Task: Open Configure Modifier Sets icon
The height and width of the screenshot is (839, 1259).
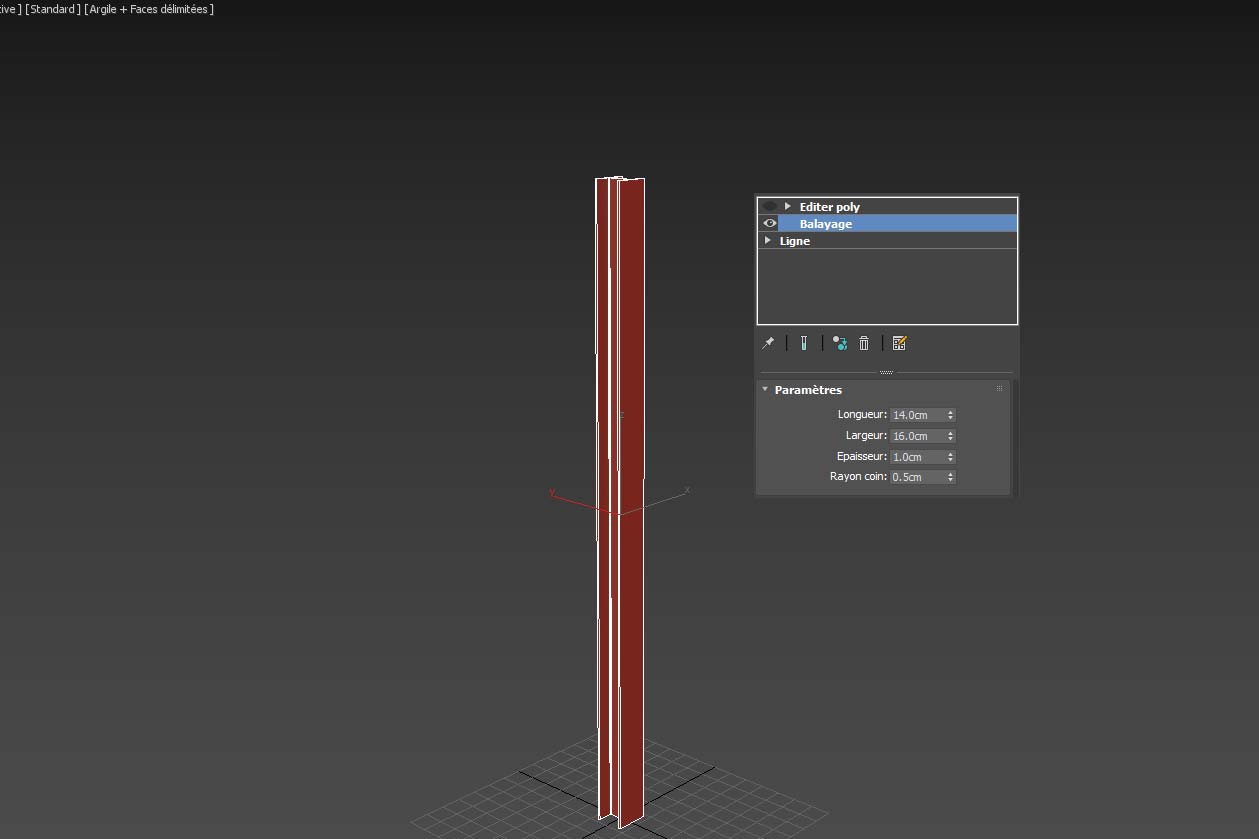Action: tap(899, 343)
